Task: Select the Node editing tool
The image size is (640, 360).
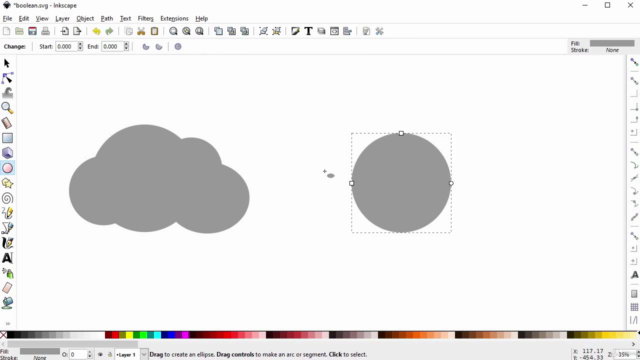Action: pos(7,78)
